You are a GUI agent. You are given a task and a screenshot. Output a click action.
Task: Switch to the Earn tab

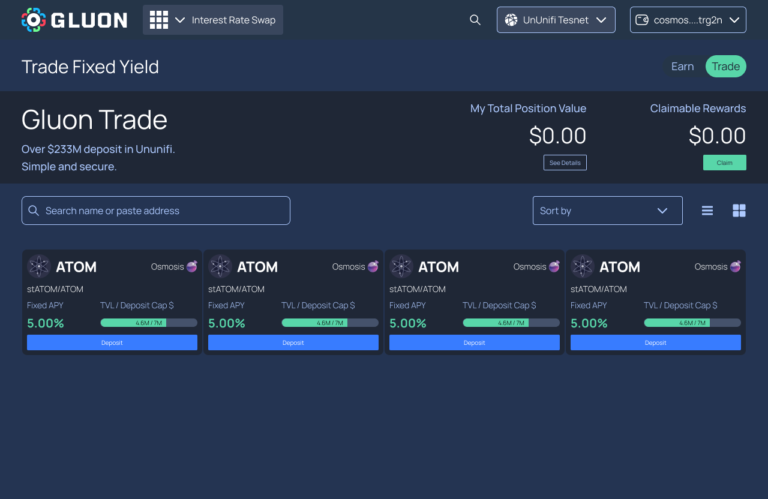tap(682, 67)
